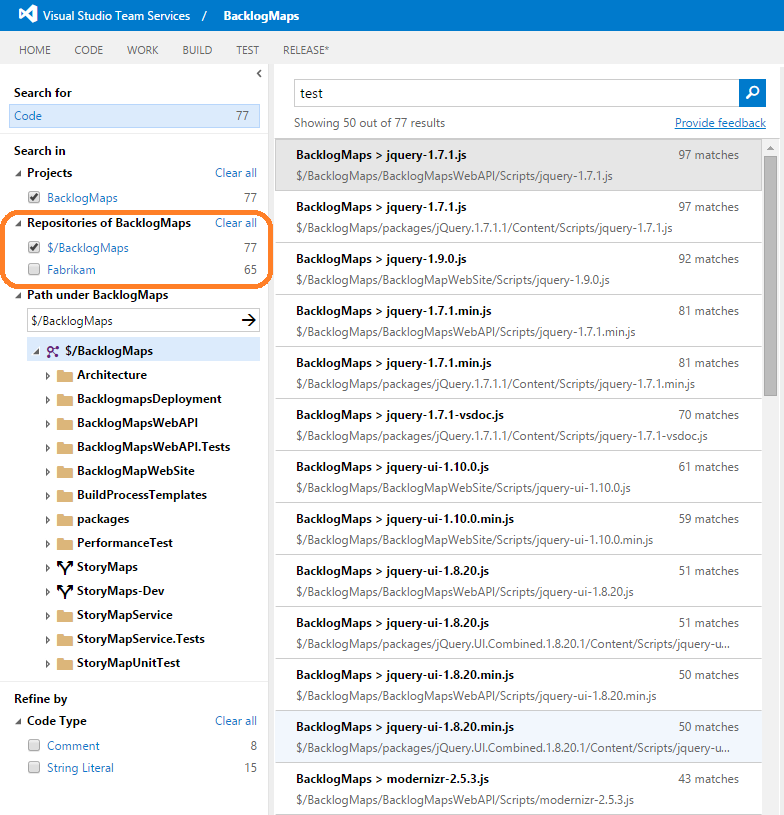Image resolution: width=784 pixels, height=815 pixels.
Task: Select the PerformanceTest tree row
Action: (143, 543)
